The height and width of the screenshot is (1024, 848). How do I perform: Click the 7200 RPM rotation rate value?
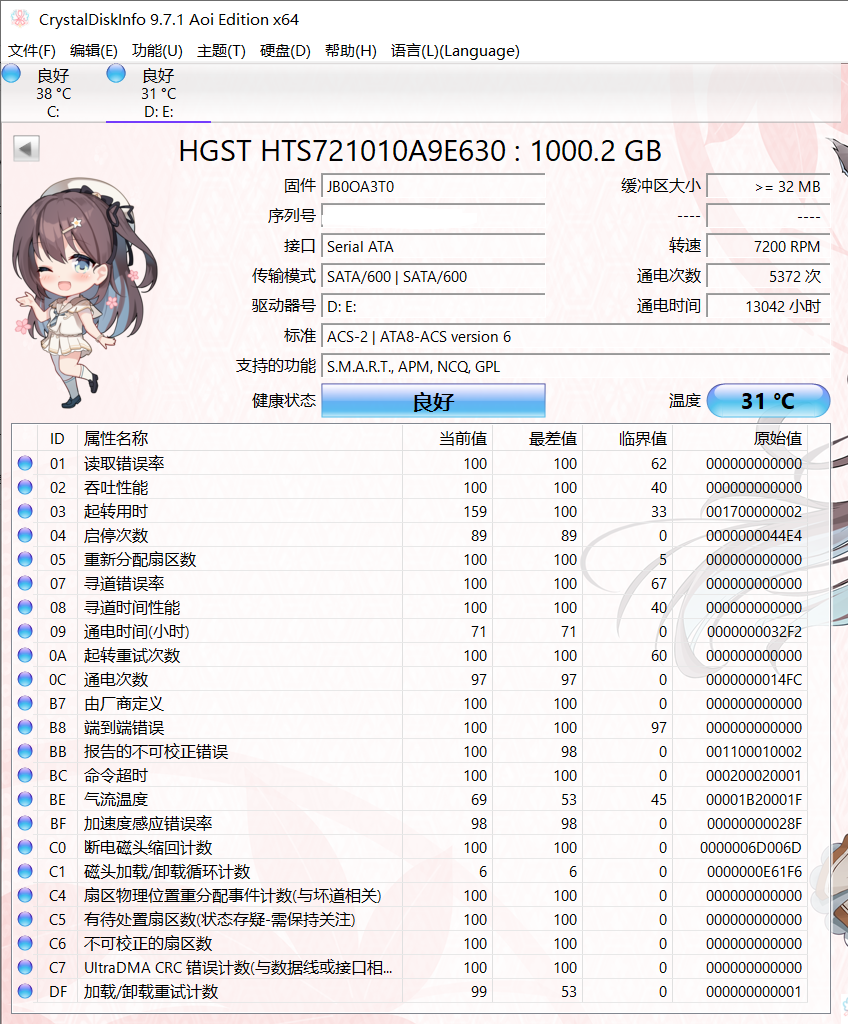[768, 247]
